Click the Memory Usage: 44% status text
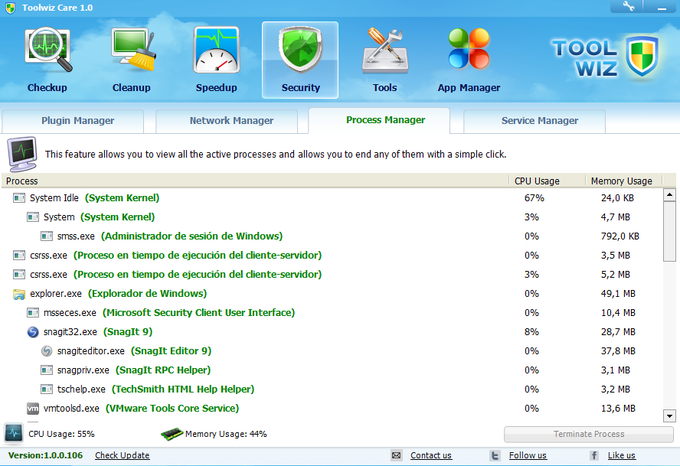The width and height of the screenshot is (680, 466). point(226,434)
